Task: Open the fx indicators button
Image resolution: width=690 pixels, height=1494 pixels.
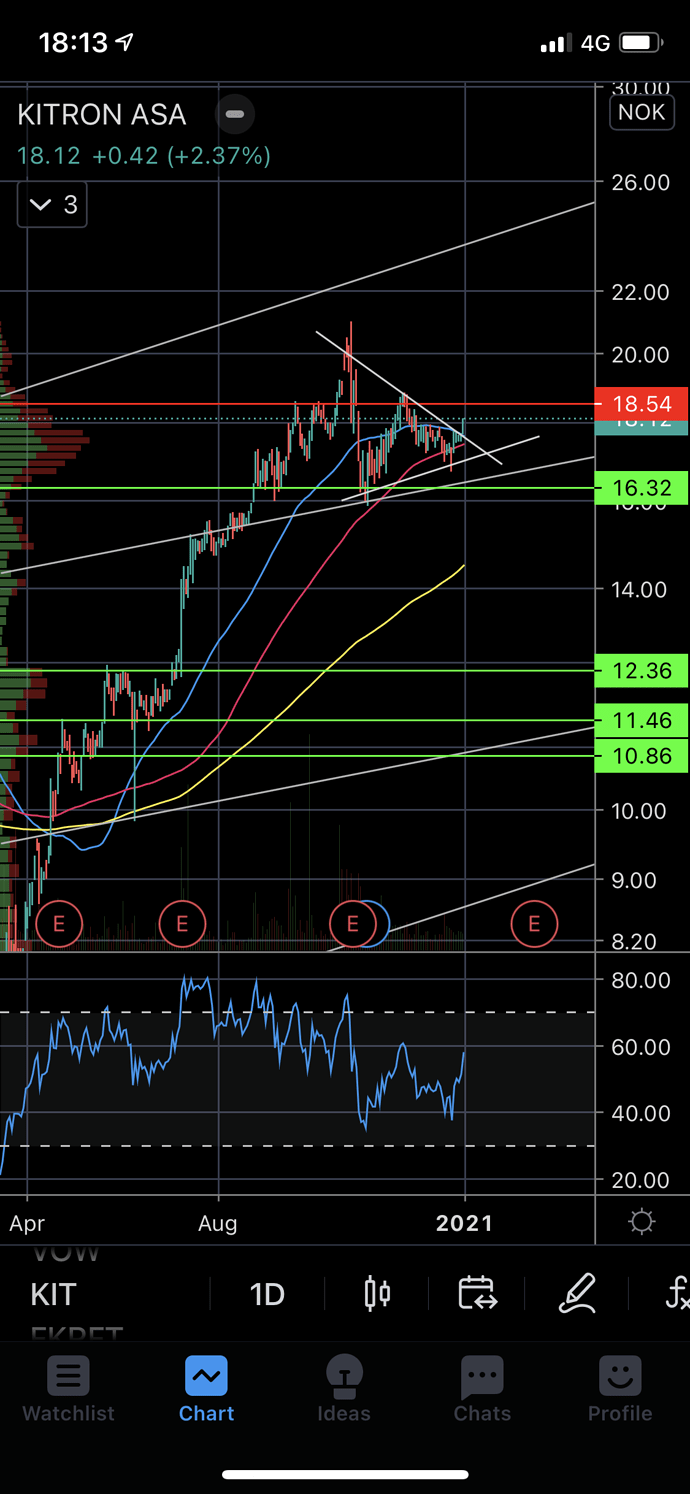Action: click(x=677, y=1294)
